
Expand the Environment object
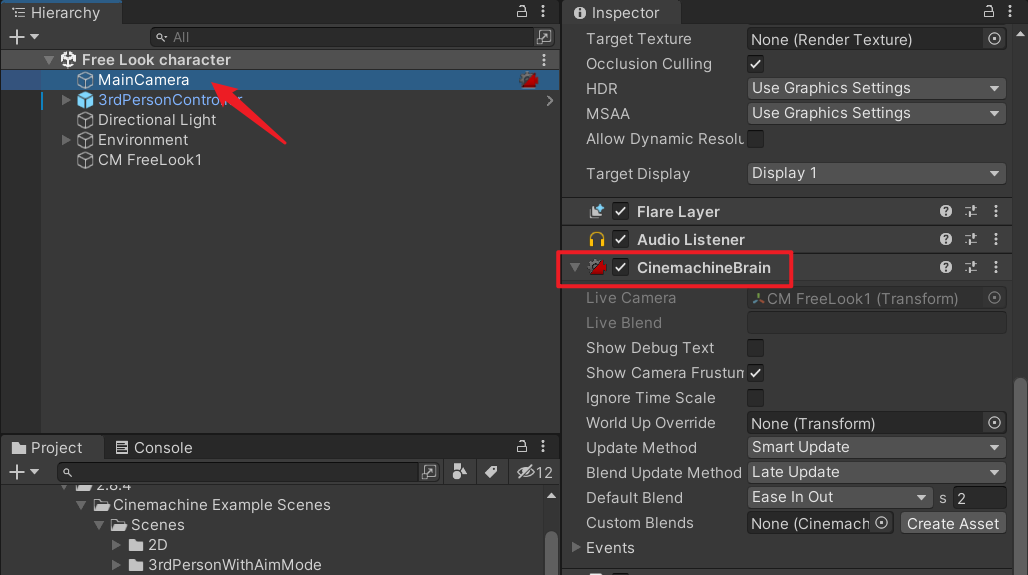pyautogui.click(x=66, y=140)
